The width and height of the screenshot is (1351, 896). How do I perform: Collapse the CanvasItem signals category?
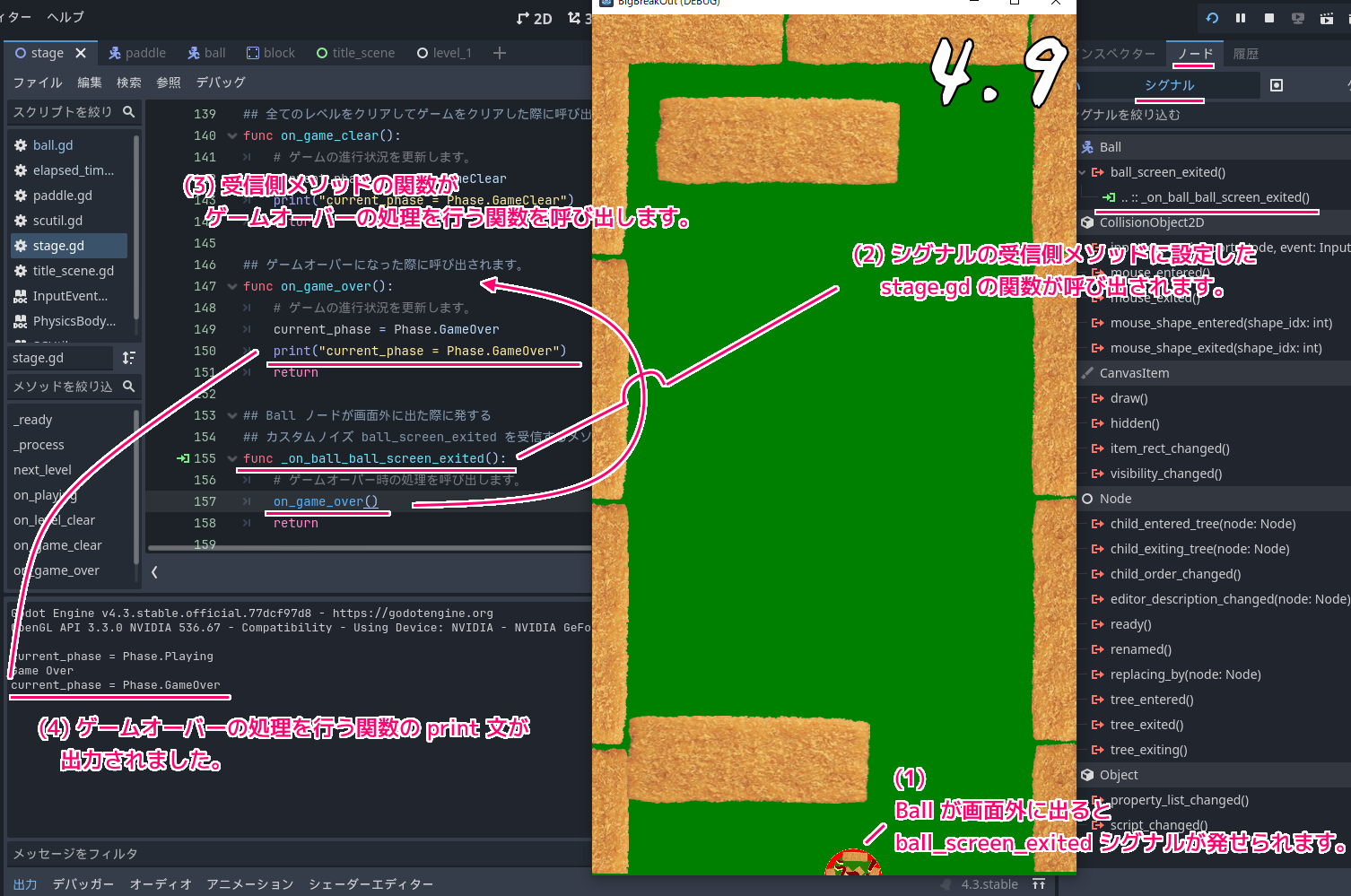tap(1214, 373)
